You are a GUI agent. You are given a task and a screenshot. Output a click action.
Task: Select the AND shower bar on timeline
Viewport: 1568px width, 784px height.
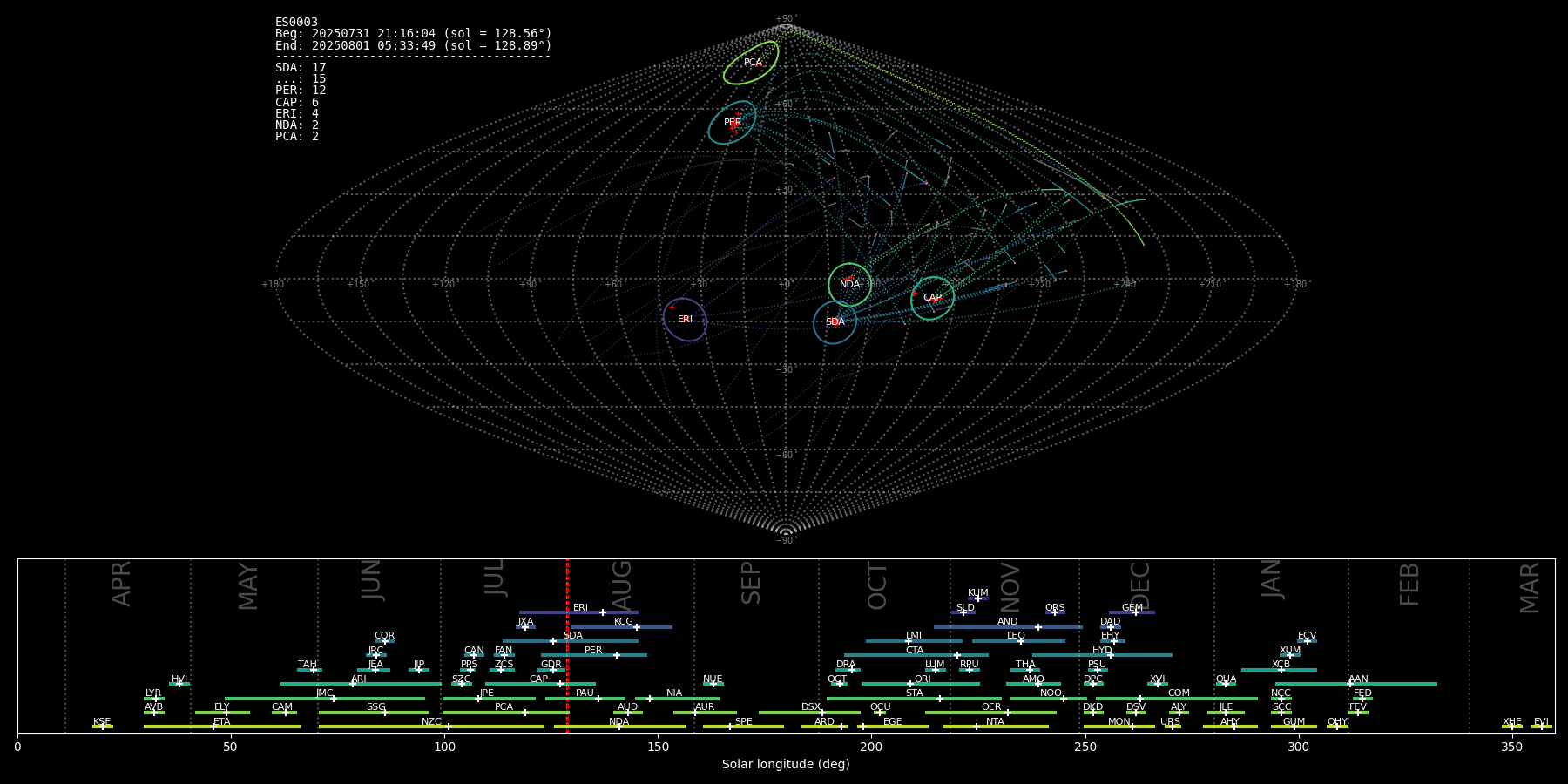(x=1008, y=627)
